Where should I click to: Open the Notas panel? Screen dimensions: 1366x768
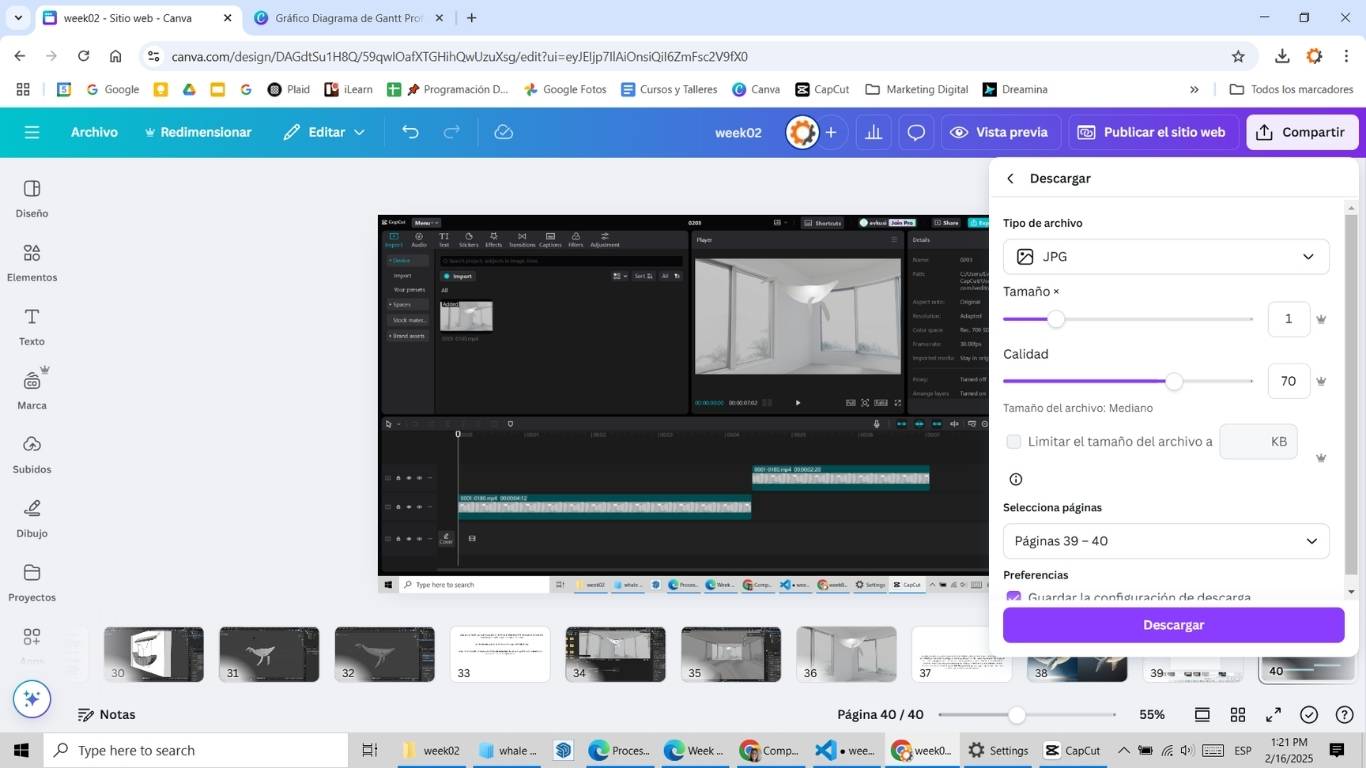point(106,715)
